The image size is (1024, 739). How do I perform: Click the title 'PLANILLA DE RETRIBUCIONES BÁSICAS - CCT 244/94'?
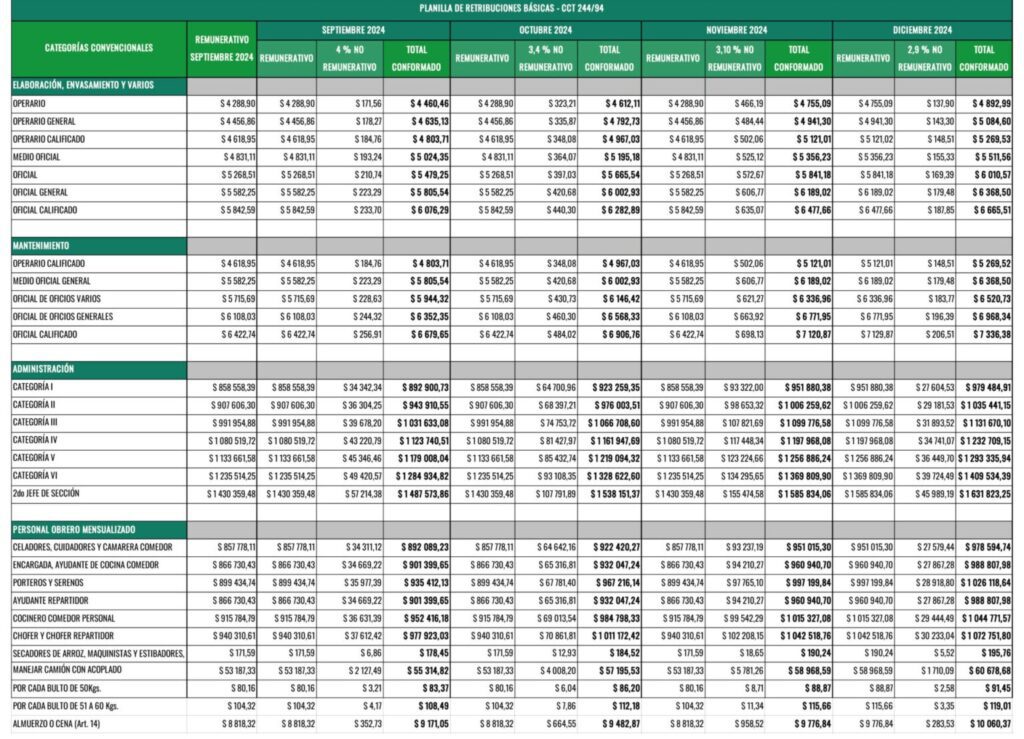pyautogui.click(x=511, y=9)
